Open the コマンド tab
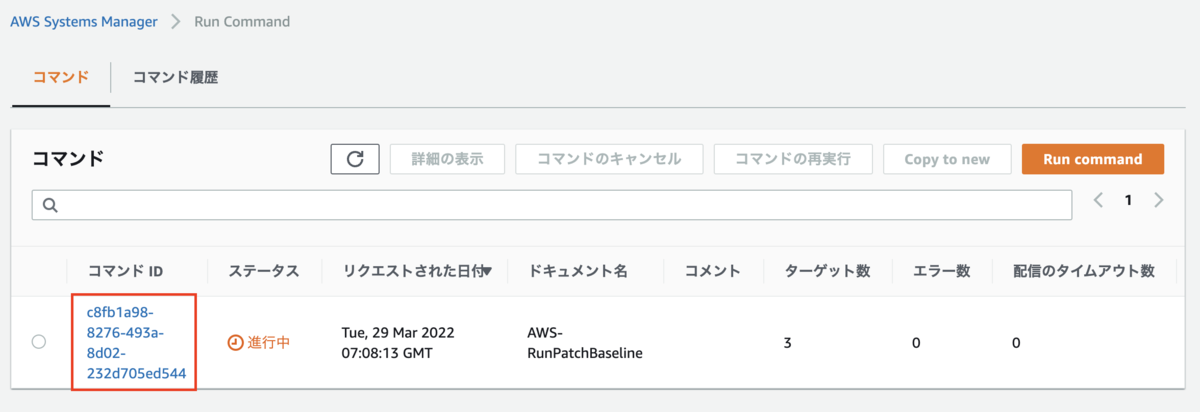Image resolution: width=1200 pixels, height=412 pixels. tap(61, 77)
